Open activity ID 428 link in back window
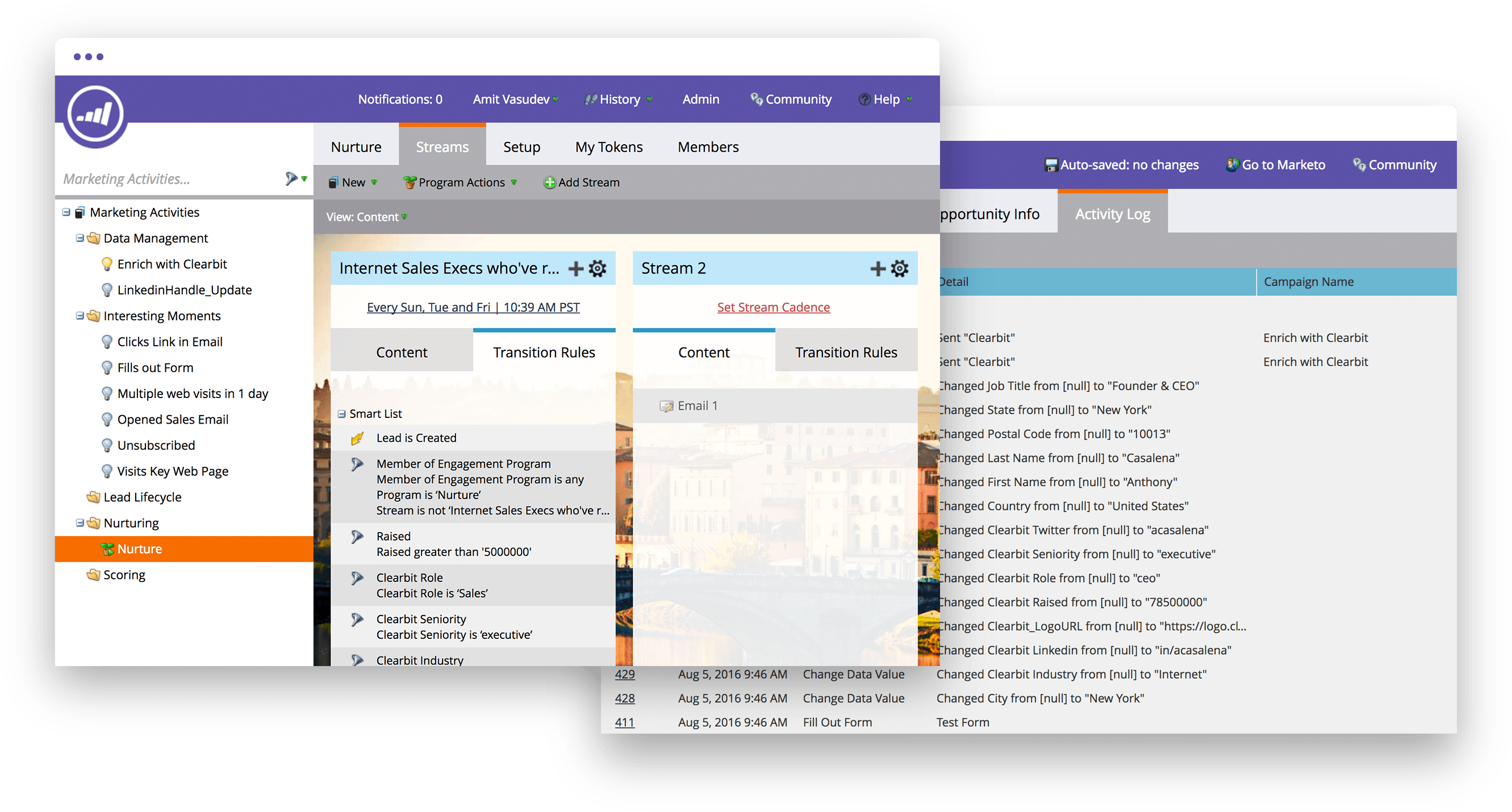This screenshot has width=1512, height=812. 625,699
